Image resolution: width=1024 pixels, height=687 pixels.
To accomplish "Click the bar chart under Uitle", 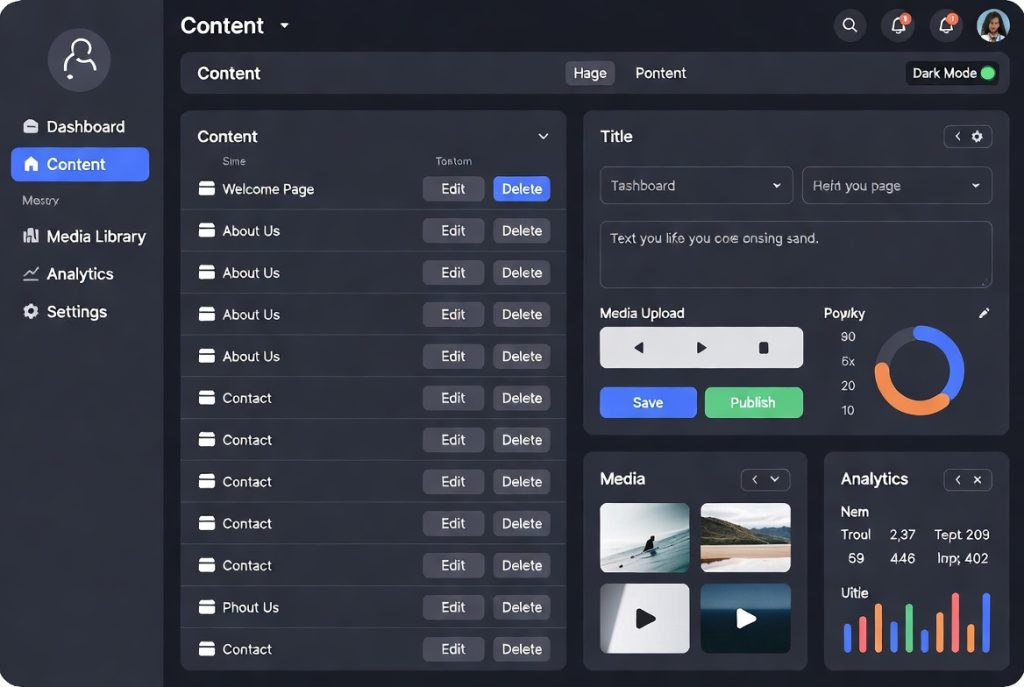I will click(x=917, y=622).
